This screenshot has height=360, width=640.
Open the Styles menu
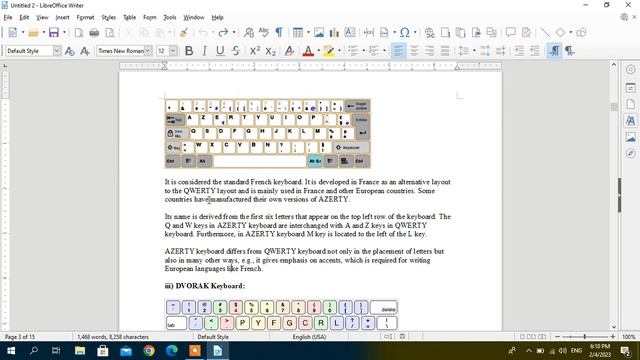109,18
